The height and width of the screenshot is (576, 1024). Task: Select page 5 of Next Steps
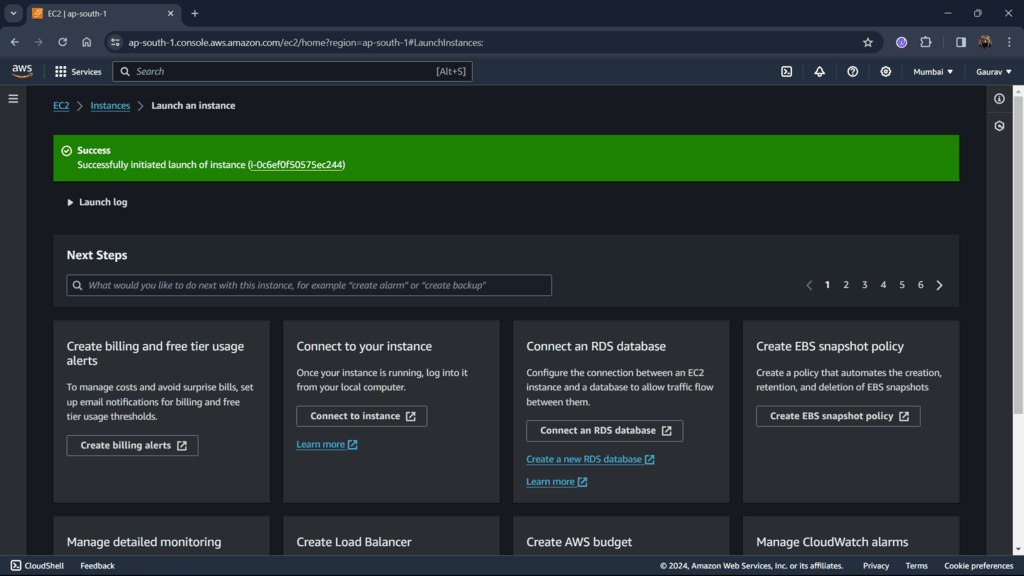click(902, 285)
